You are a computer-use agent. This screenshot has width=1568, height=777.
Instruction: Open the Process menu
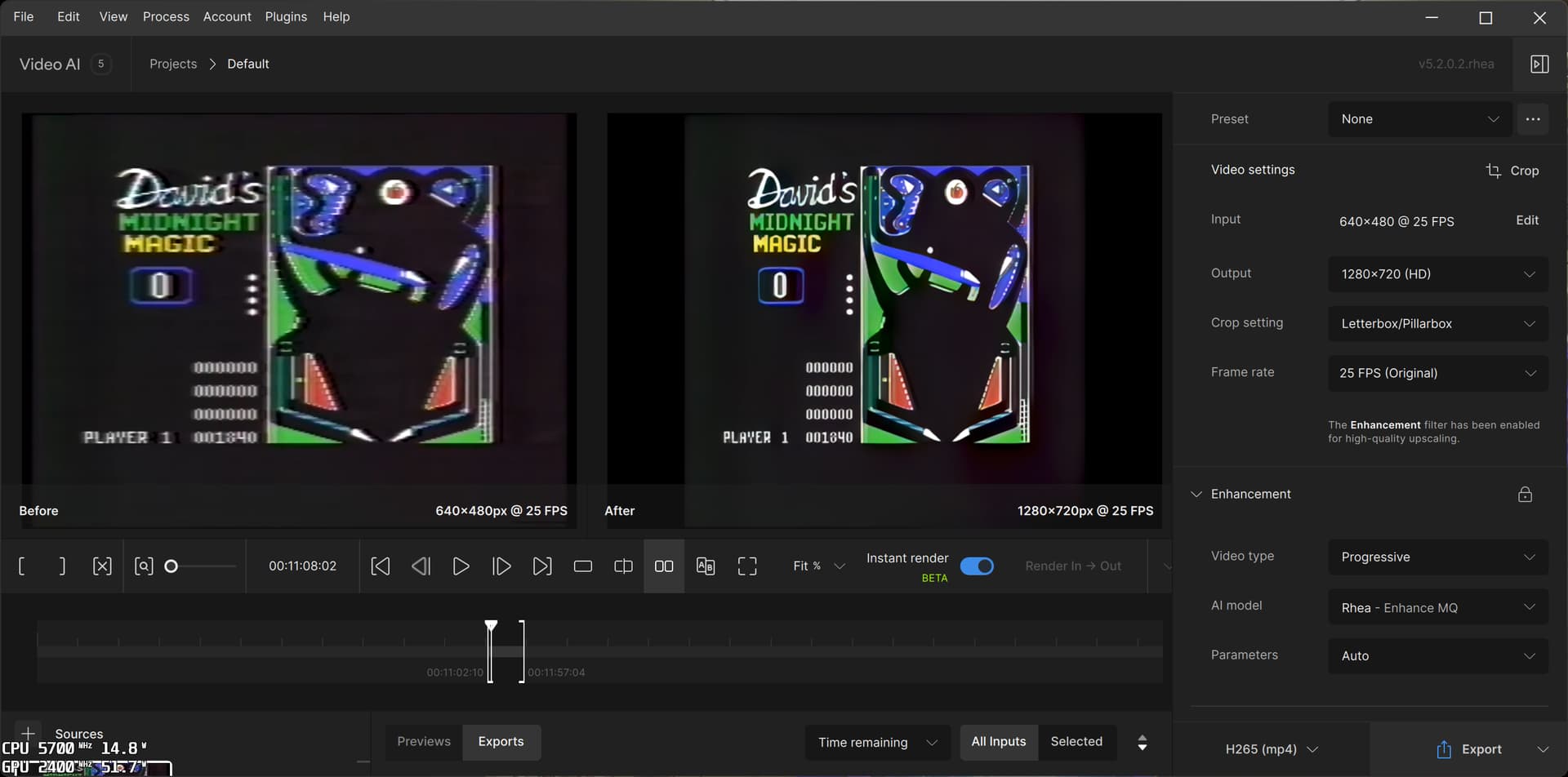pos(166,16)
